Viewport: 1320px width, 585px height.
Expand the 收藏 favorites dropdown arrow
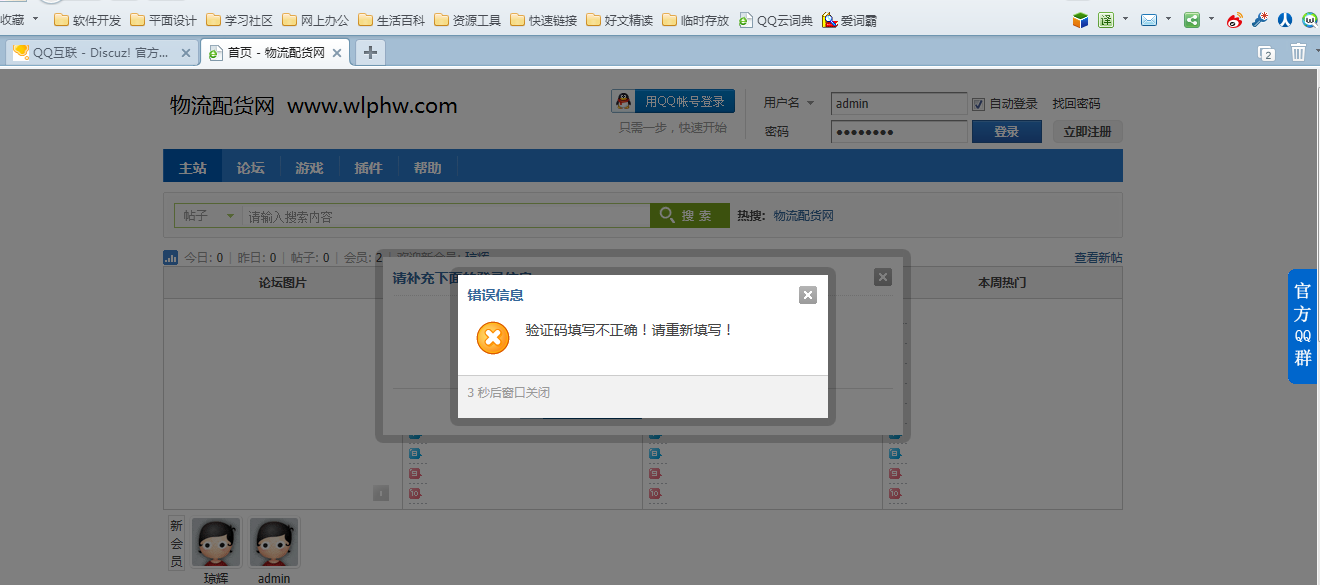(x=36, y=19)
